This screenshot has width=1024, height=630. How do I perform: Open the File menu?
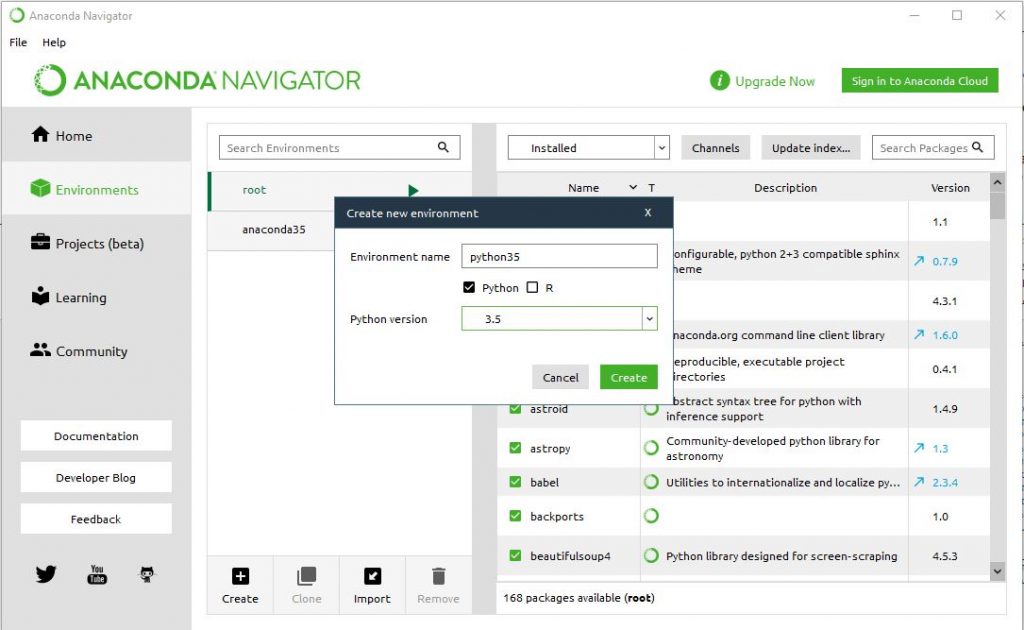[x=18, y=42]
